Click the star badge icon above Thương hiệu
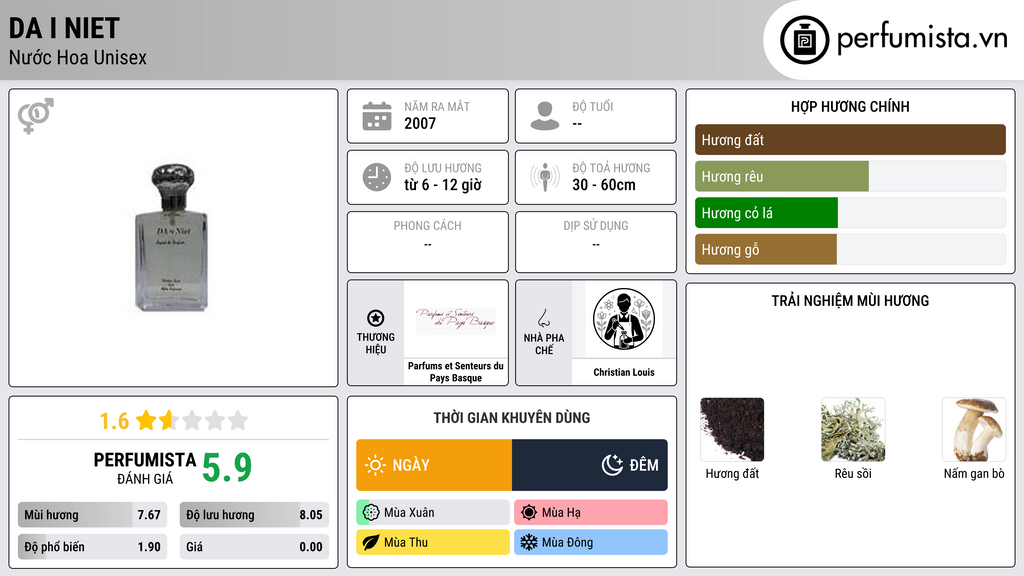Image resolution: width=1024 pixels, height=576 pixels. pyautogui.click(x=376, y=318)
